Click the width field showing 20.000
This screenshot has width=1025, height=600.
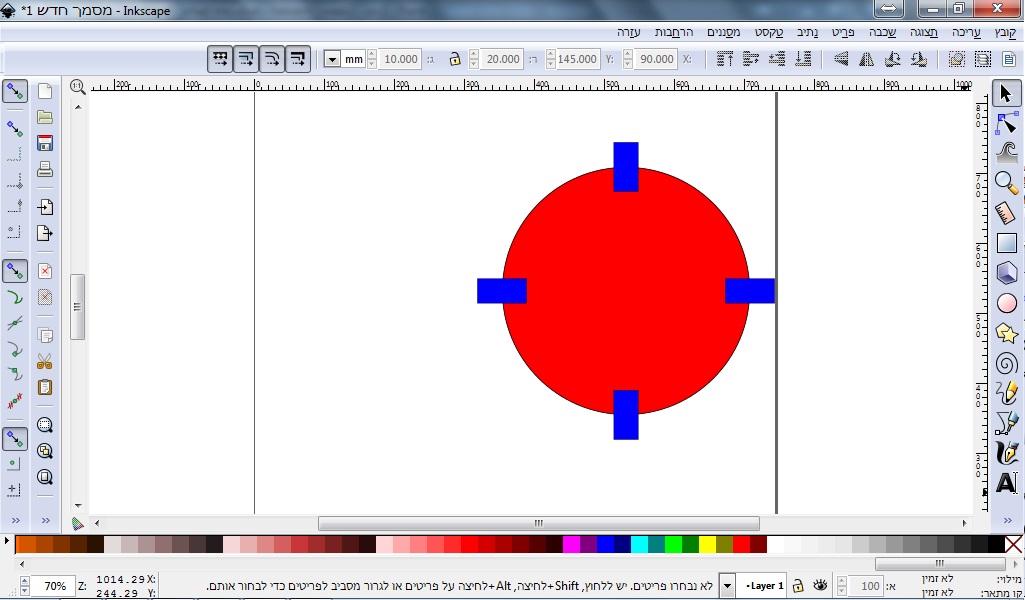501,59
